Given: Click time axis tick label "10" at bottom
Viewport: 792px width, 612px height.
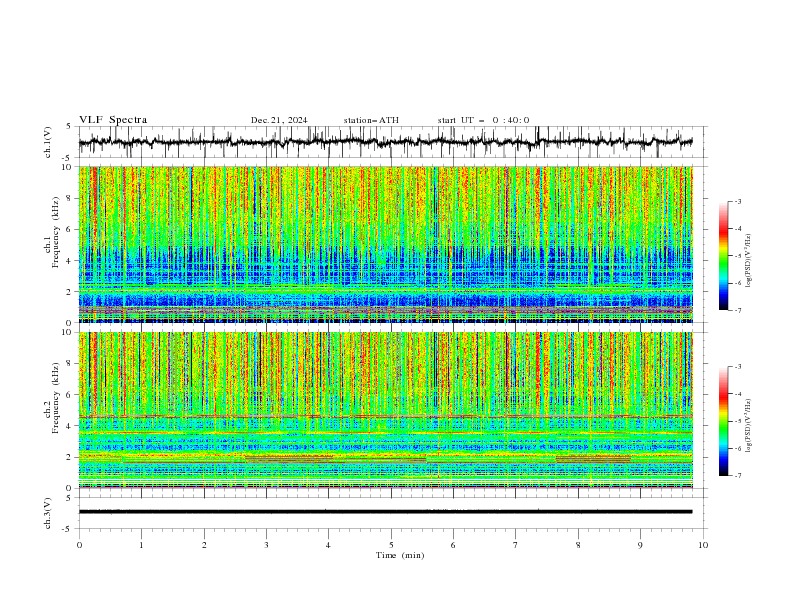Looking at the screenshot, I should 703,545.
